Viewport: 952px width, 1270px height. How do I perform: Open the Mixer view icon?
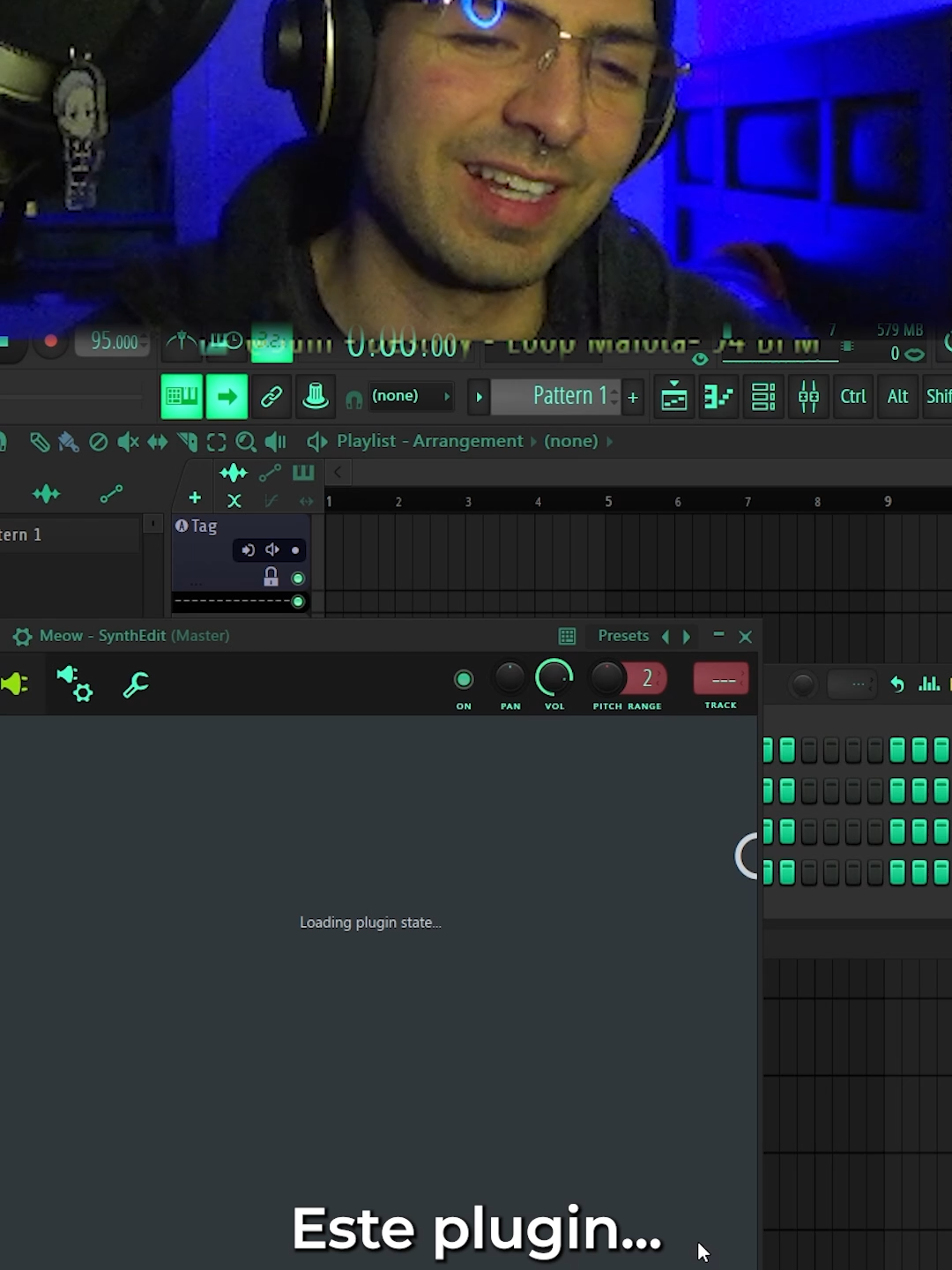(808, 397)
